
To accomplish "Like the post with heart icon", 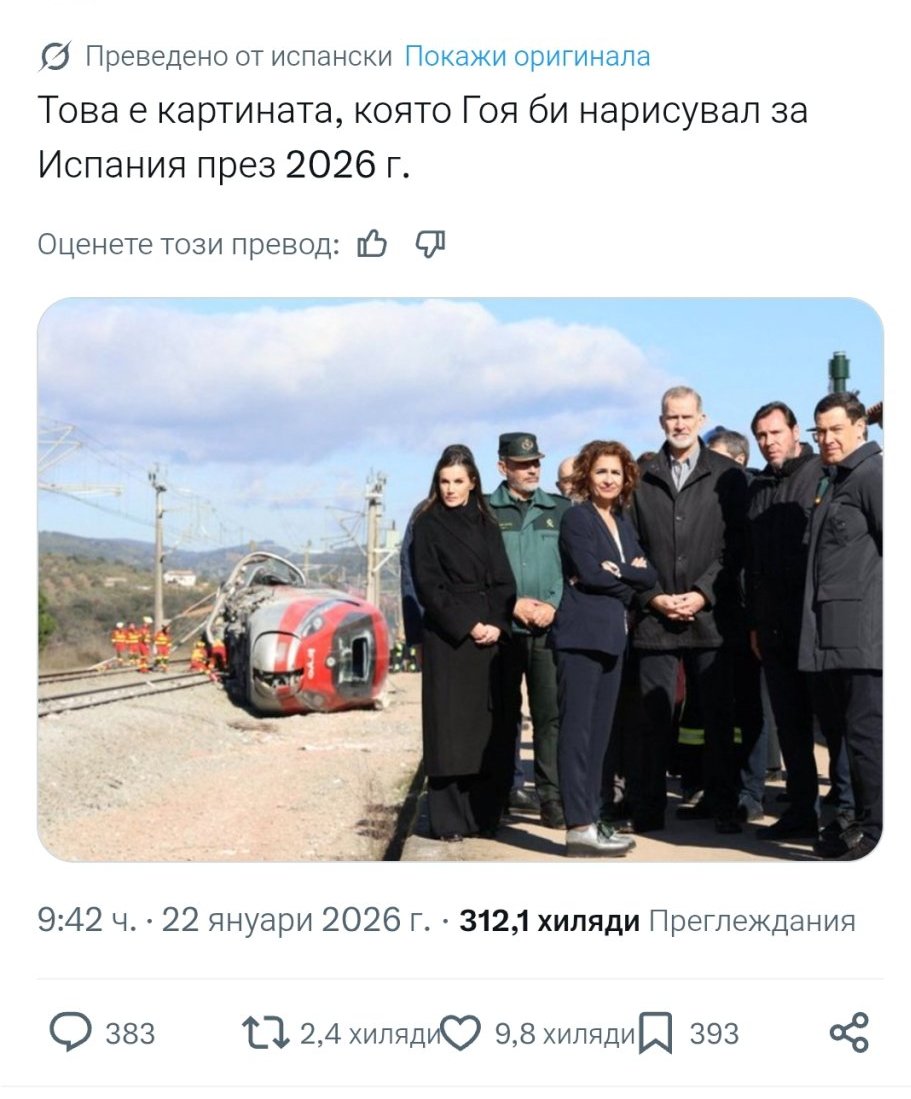I will [x=460, y=1033].
